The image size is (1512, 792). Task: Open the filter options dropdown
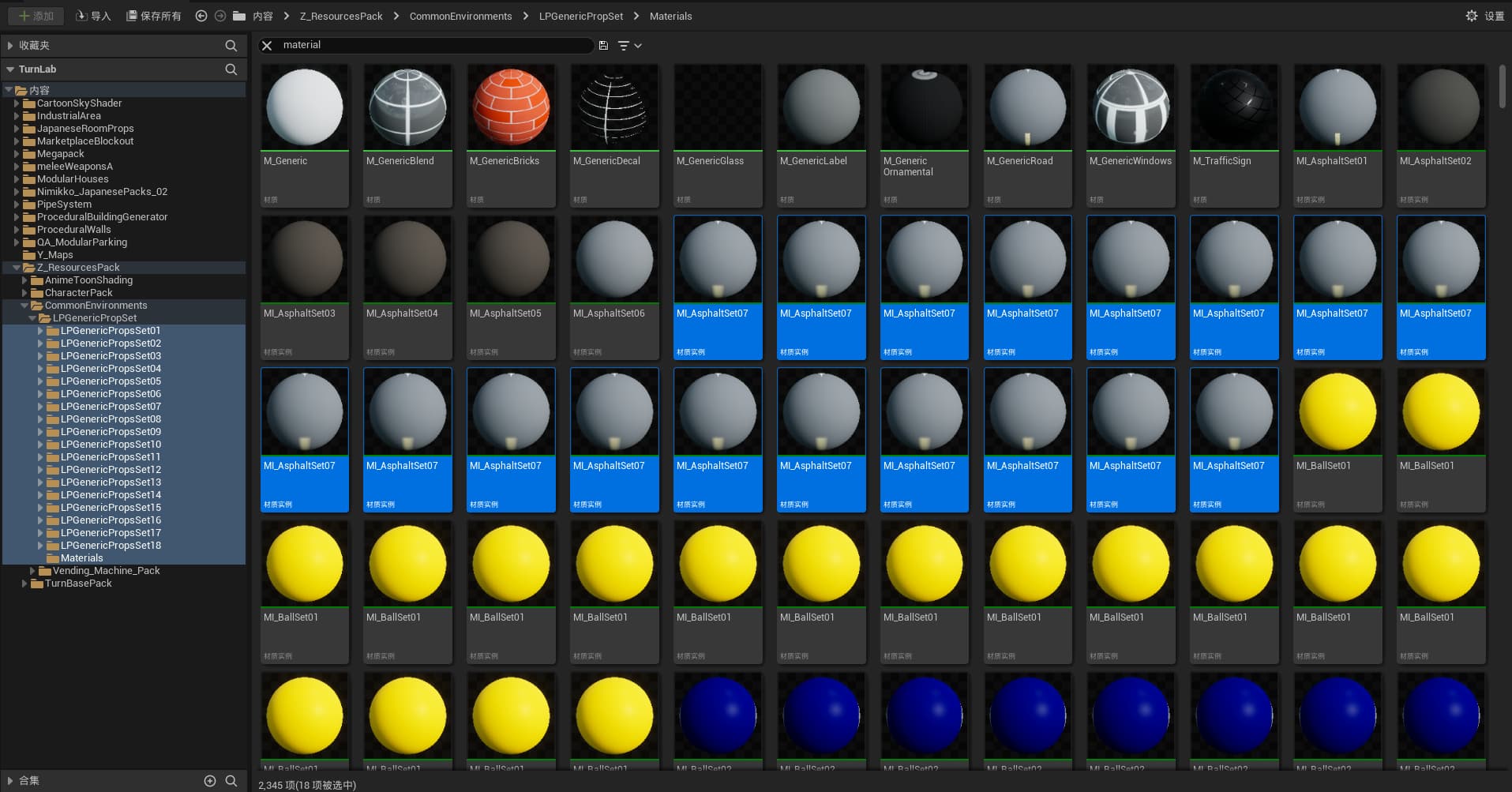pyautogui.click(x=629, y=46)
